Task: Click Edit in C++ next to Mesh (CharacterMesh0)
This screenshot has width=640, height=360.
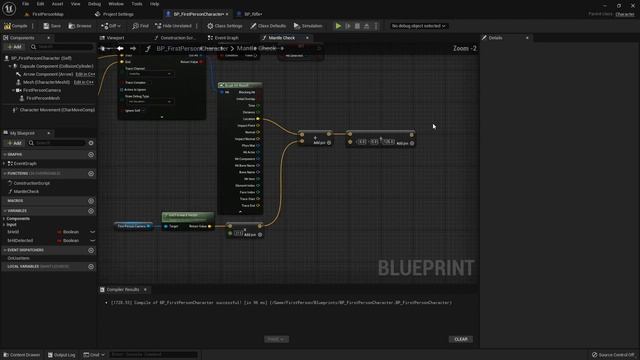Action: pyautogui.click(x=84, y=82)
